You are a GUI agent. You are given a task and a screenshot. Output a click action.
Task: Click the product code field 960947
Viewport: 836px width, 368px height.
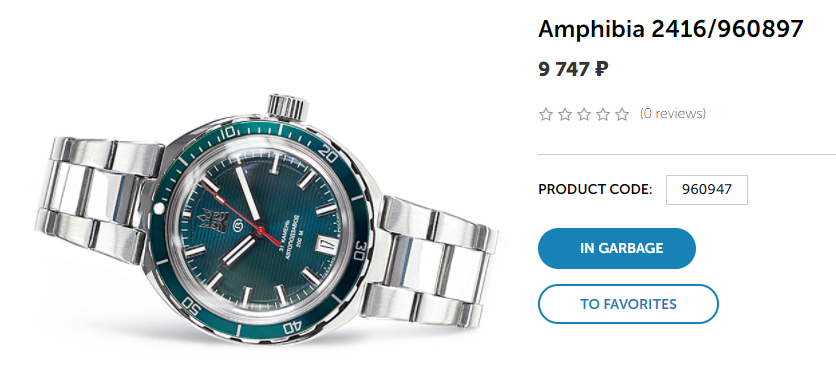tap(706, 189)
